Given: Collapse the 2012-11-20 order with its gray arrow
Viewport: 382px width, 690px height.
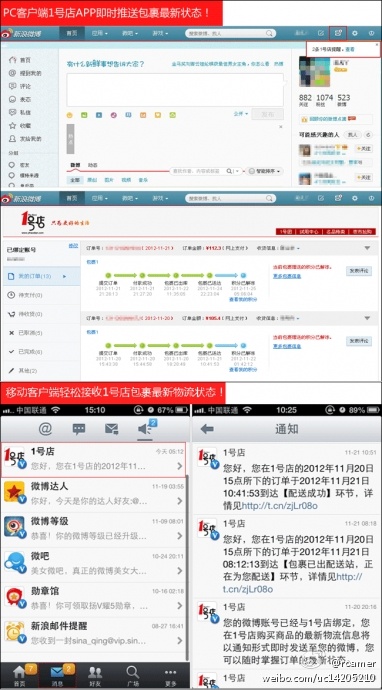Looking at the screenshot, I should 367,318.
